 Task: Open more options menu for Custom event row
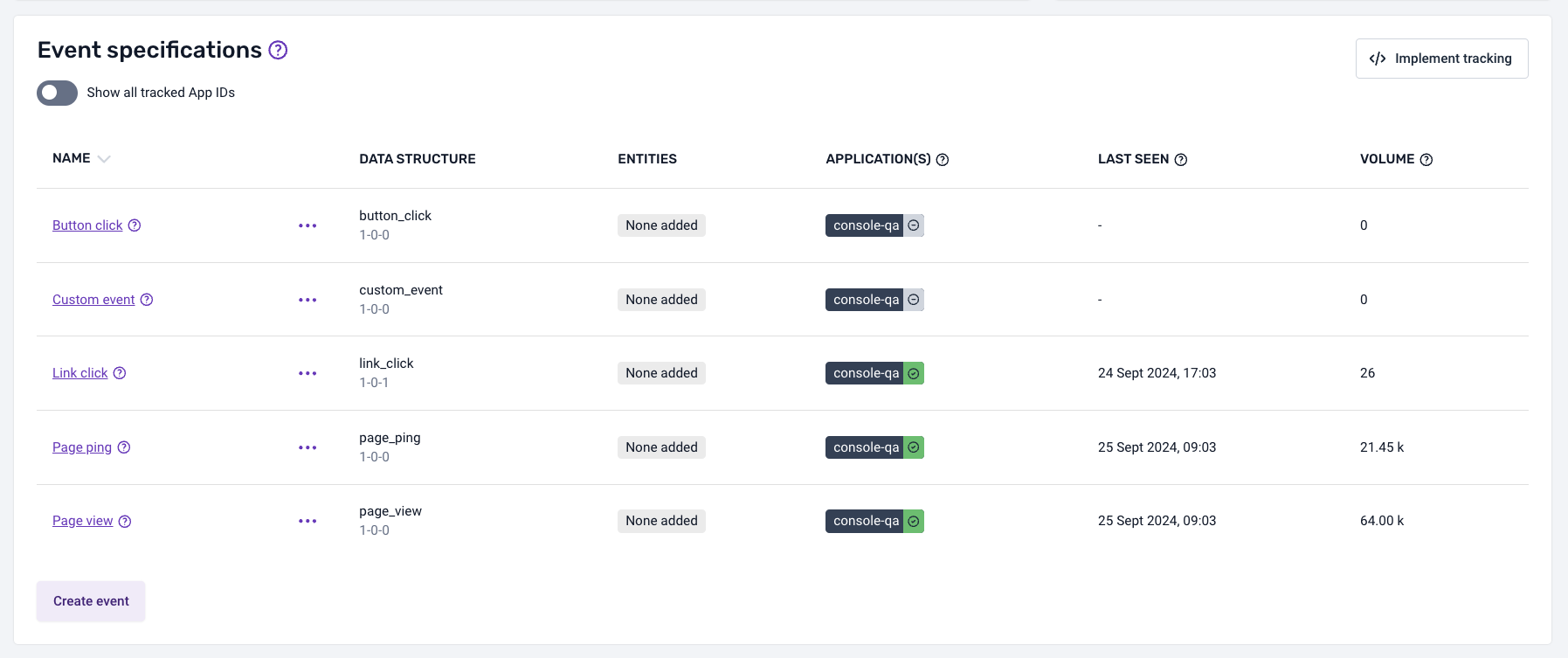[x=307, y=300]
